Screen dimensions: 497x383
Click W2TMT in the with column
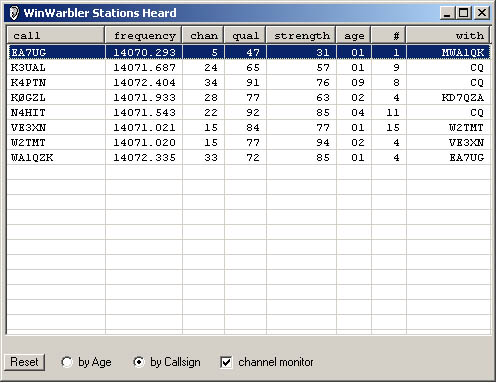(466, 128)
